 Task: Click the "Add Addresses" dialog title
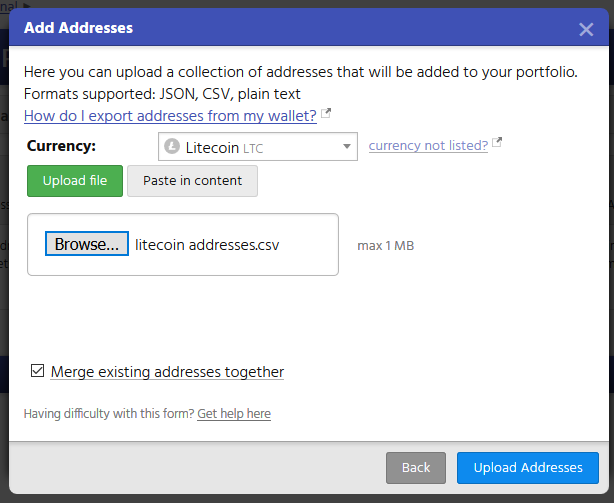78,29
